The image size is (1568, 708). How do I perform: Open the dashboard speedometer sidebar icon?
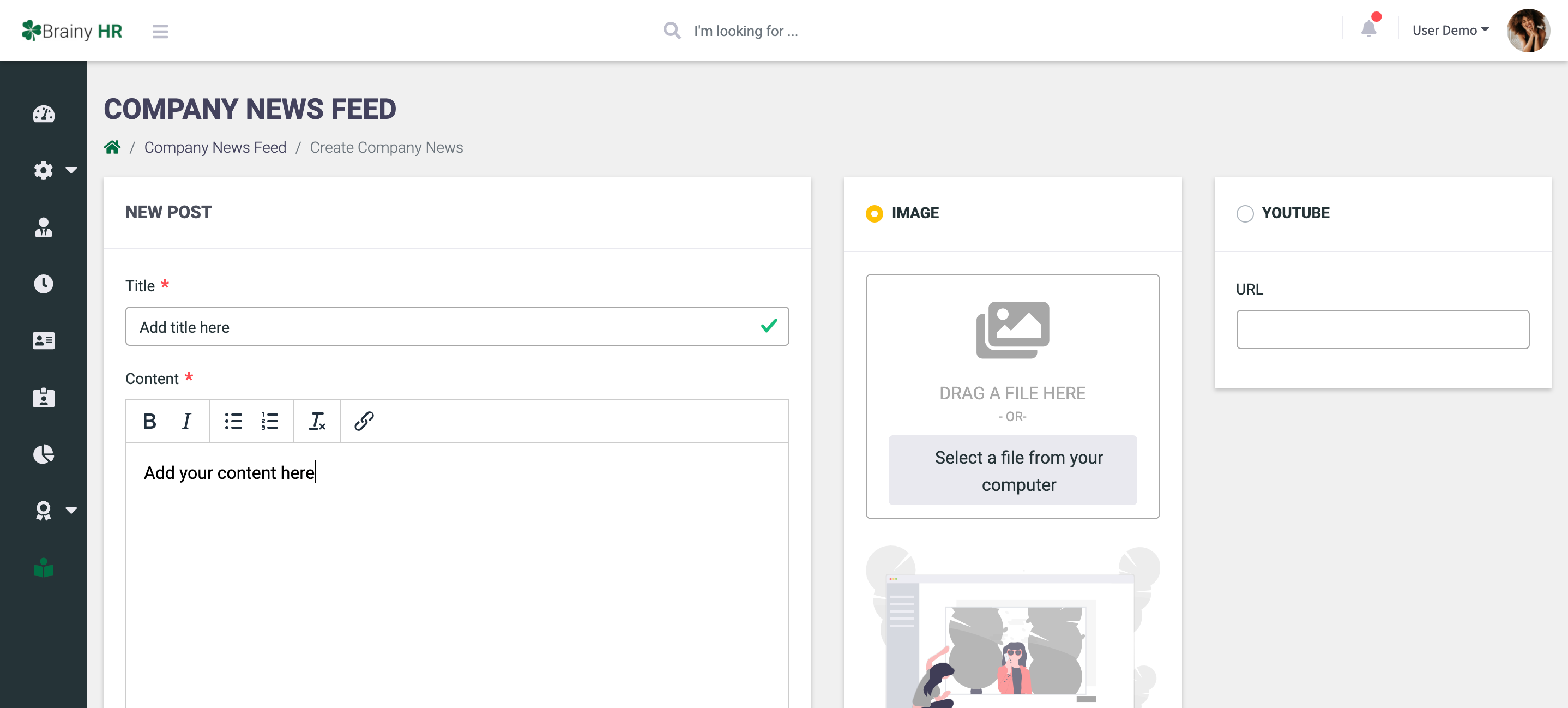click(43, 114)
